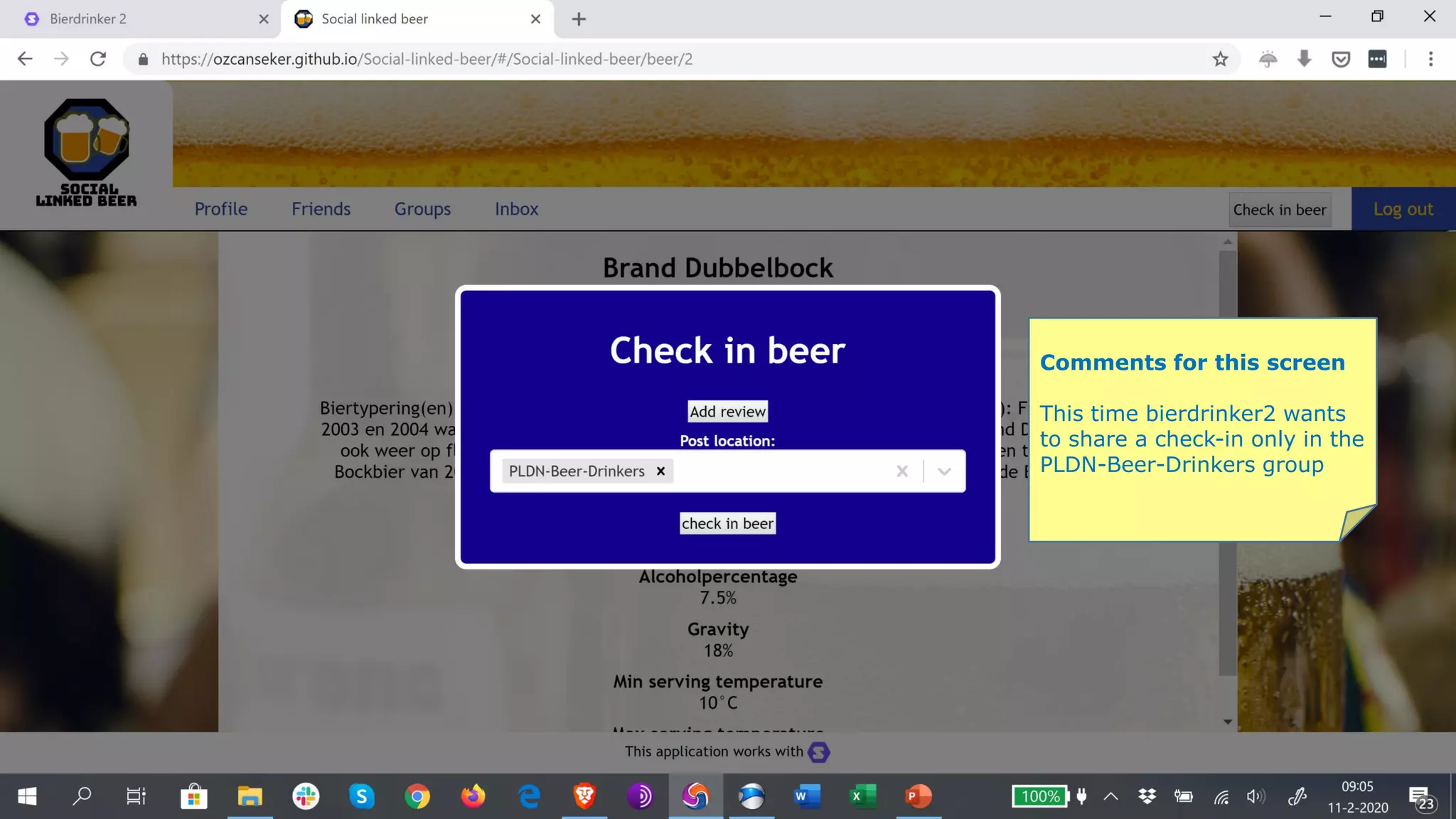This screenshot has width=1456, height=819.
Task: Open the Profile page
Action: click(x=221, y=209)
